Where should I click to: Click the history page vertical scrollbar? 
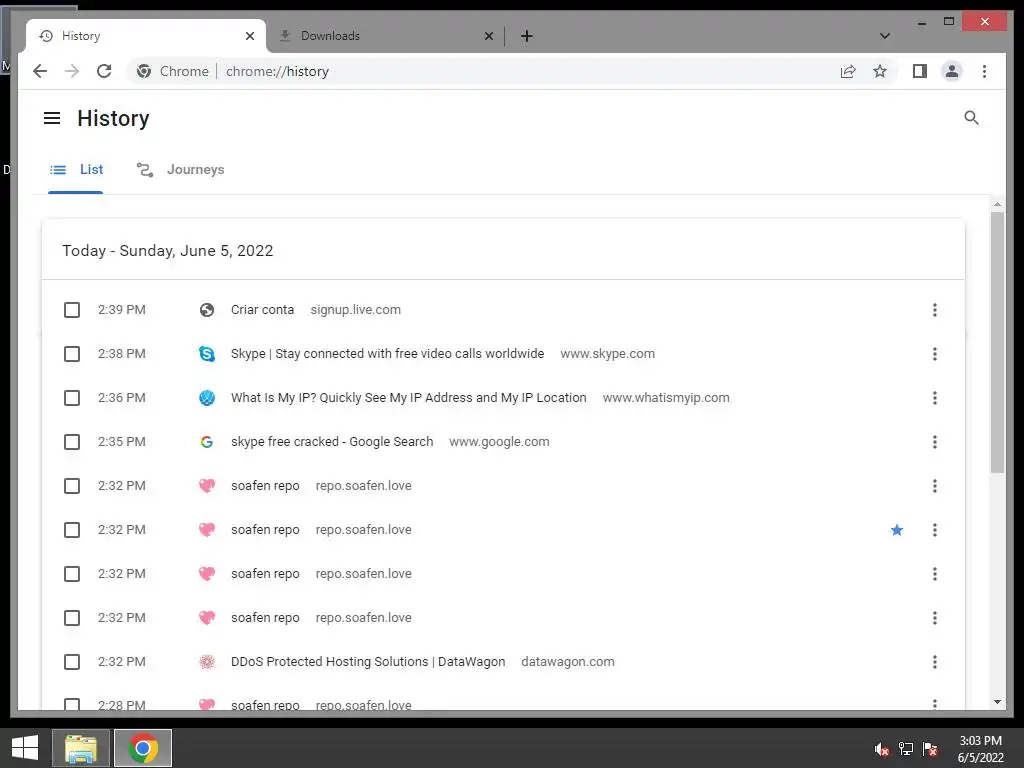pyautogui.click(x=997, y=342)
